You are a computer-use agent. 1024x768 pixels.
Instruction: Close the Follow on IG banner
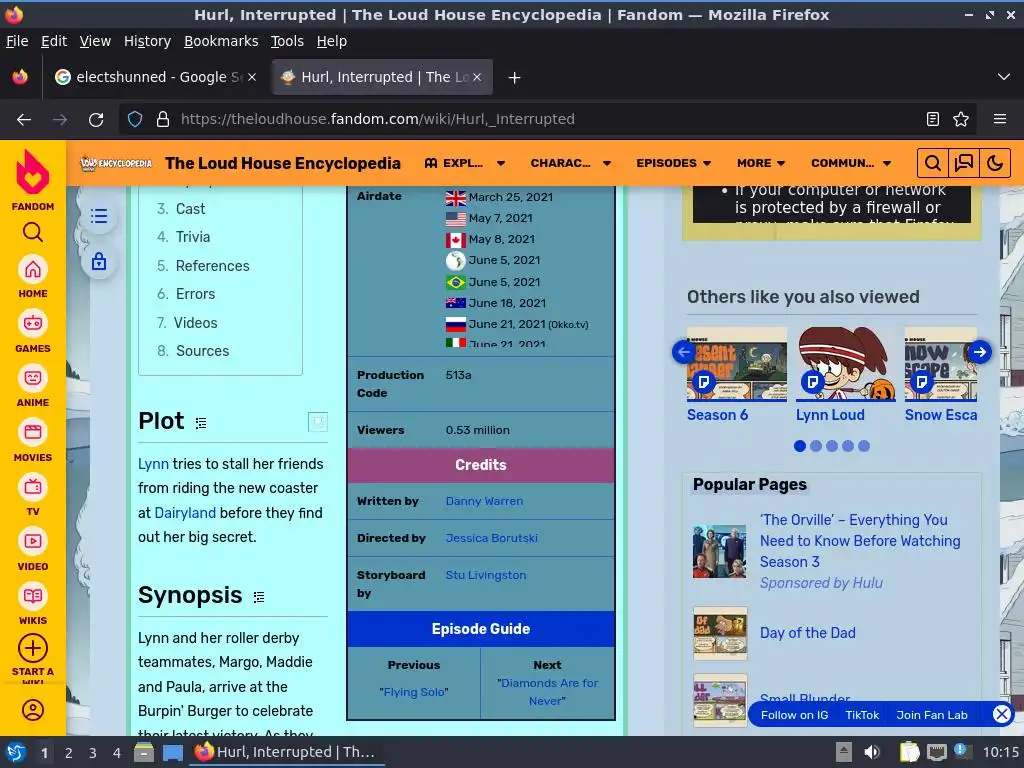coord(1002,714)
